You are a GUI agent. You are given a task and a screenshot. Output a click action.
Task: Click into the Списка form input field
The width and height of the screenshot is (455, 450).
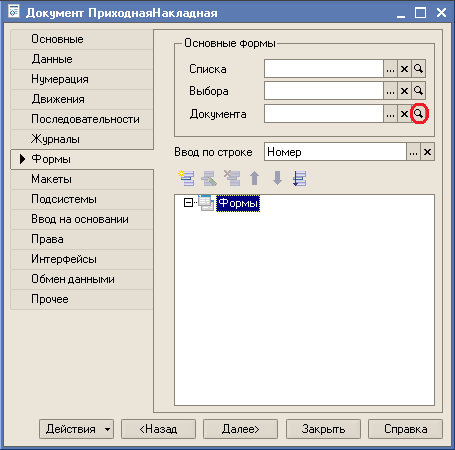point(324,69)
